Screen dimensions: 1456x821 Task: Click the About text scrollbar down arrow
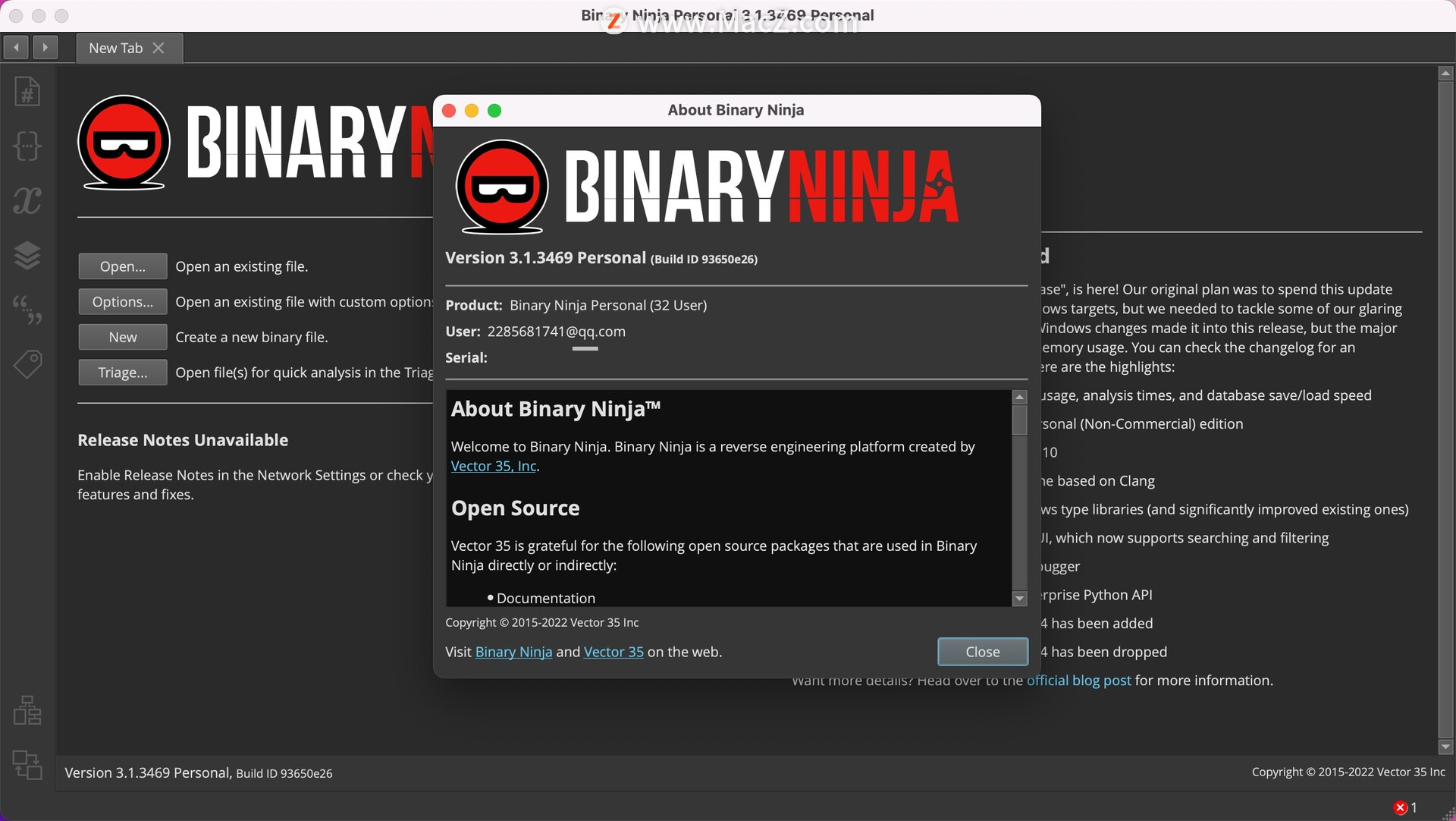(1020, 599)
